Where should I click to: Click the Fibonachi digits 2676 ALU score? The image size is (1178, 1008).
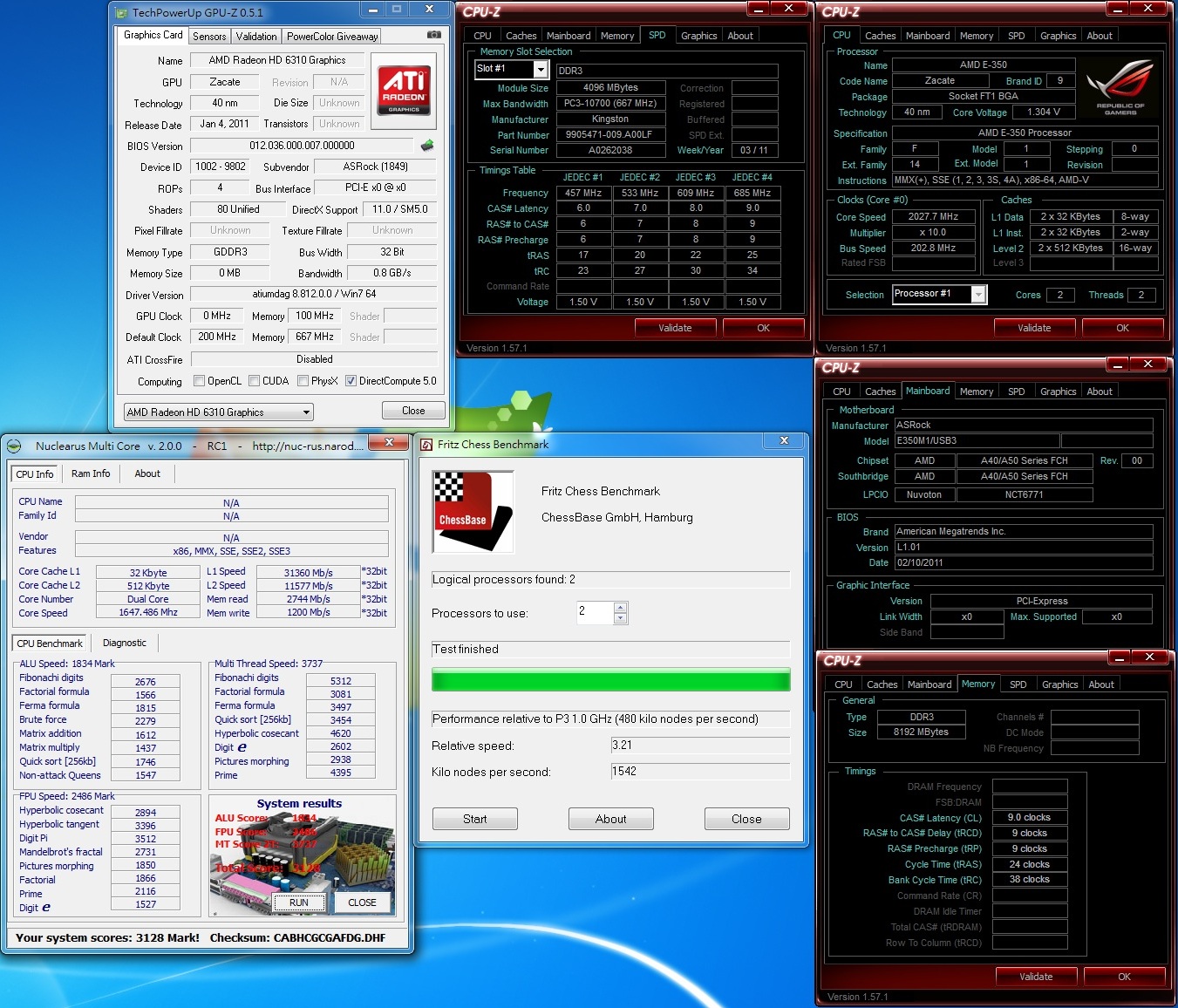(146, 682)
